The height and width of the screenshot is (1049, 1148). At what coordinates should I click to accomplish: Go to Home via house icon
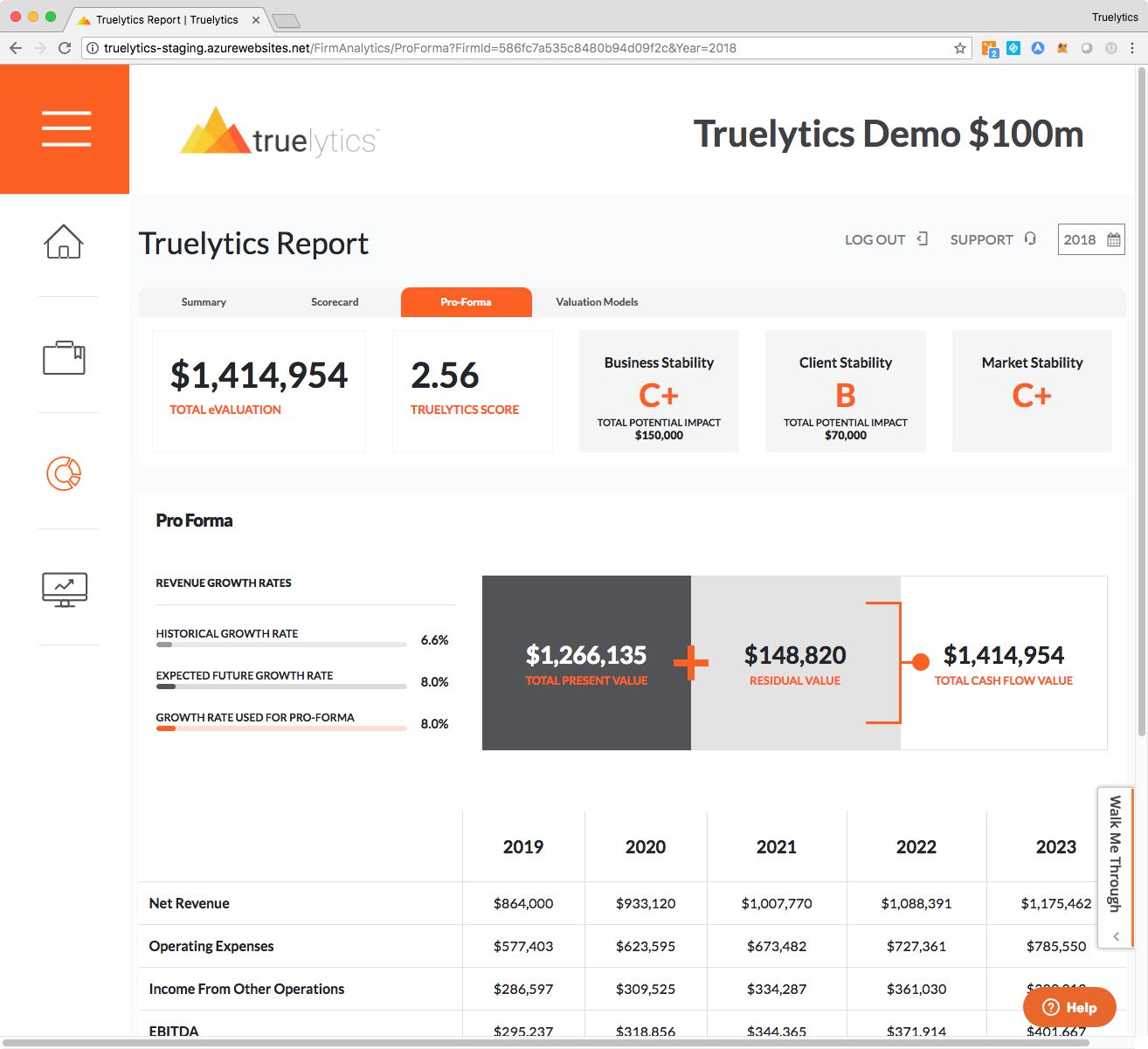tap(64, 241)
